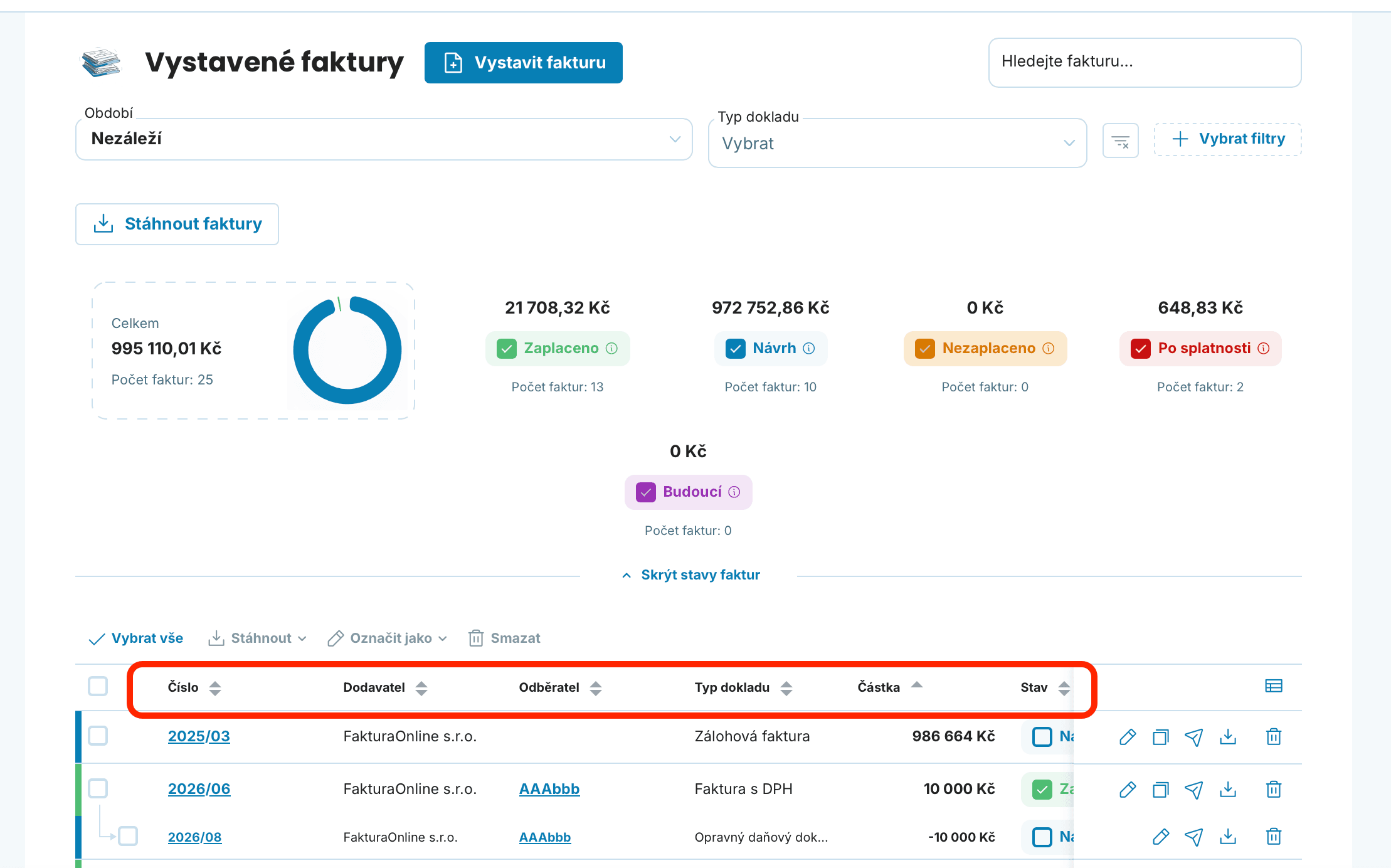
Task: Expand the Označit jako dropdown
Action: point(387,638)
